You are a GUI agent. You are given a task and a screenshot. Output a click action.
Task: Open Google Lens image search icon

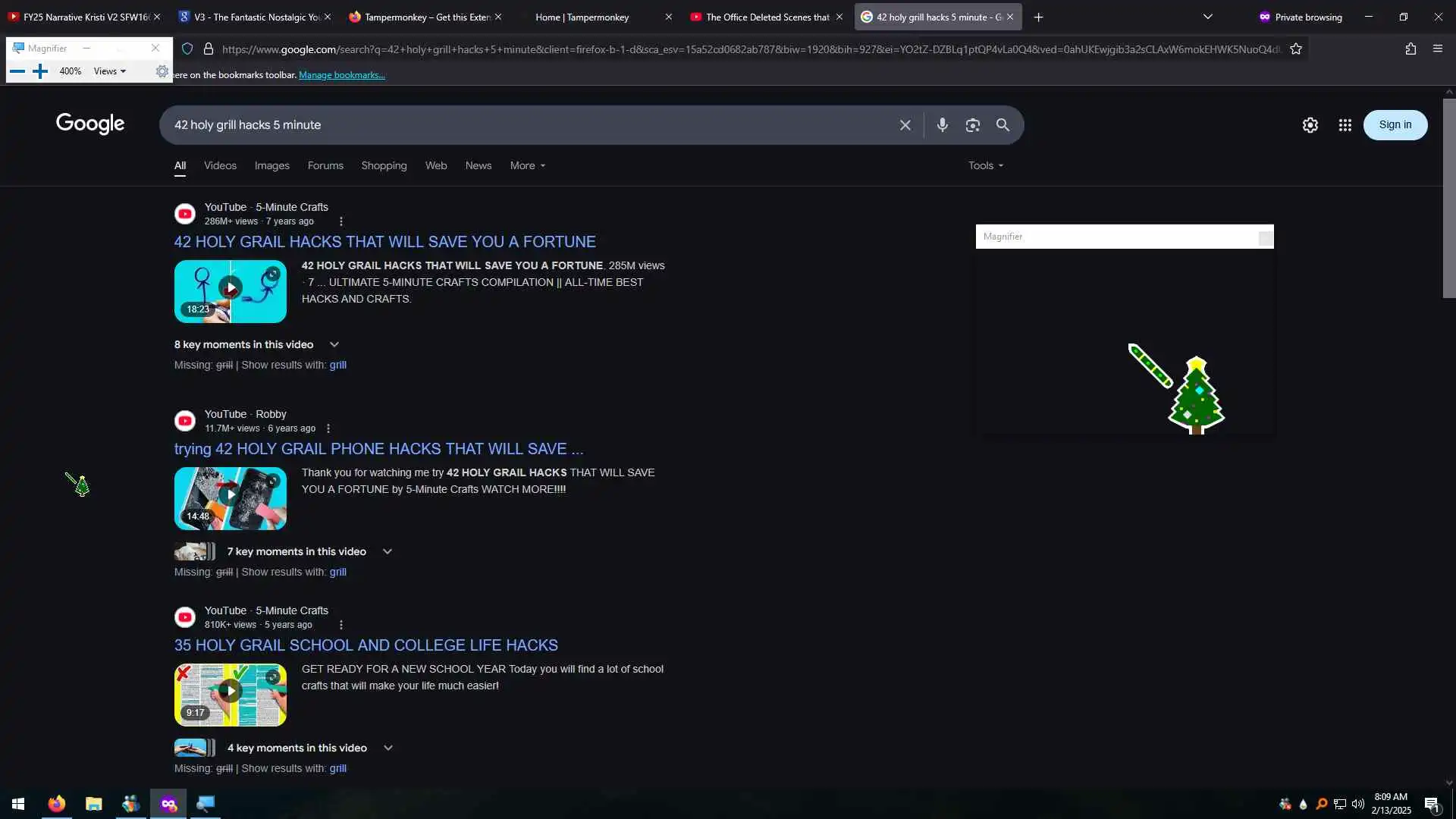pyautogui.click(x=972, y=125)
